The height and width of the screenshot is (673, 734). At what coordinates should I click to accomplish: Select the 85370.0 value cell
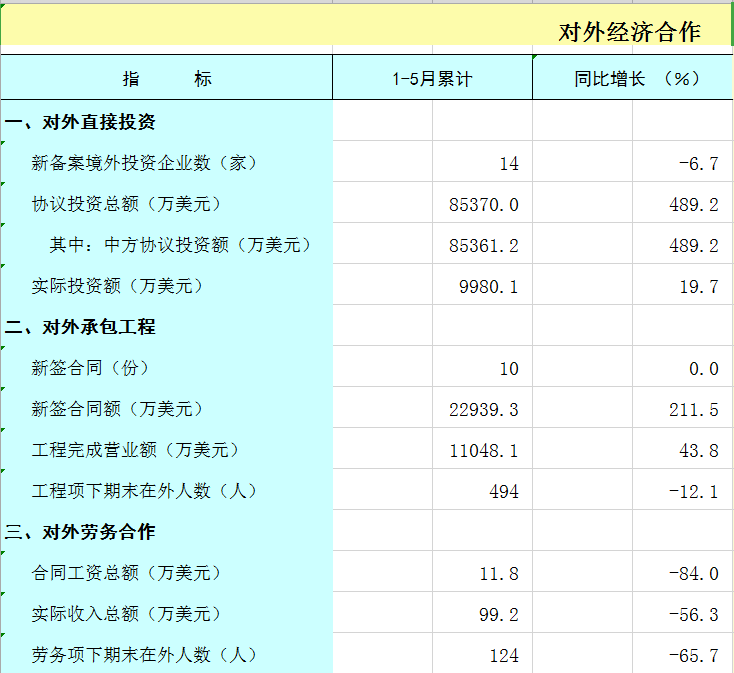[484, 205]
